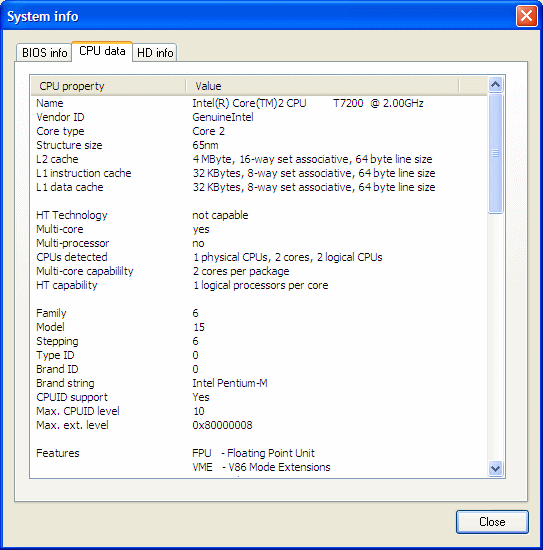The height and width of the screenshot is (550, 543).
Task: Select the Multi-processor row
Action: tap(259, 243)
